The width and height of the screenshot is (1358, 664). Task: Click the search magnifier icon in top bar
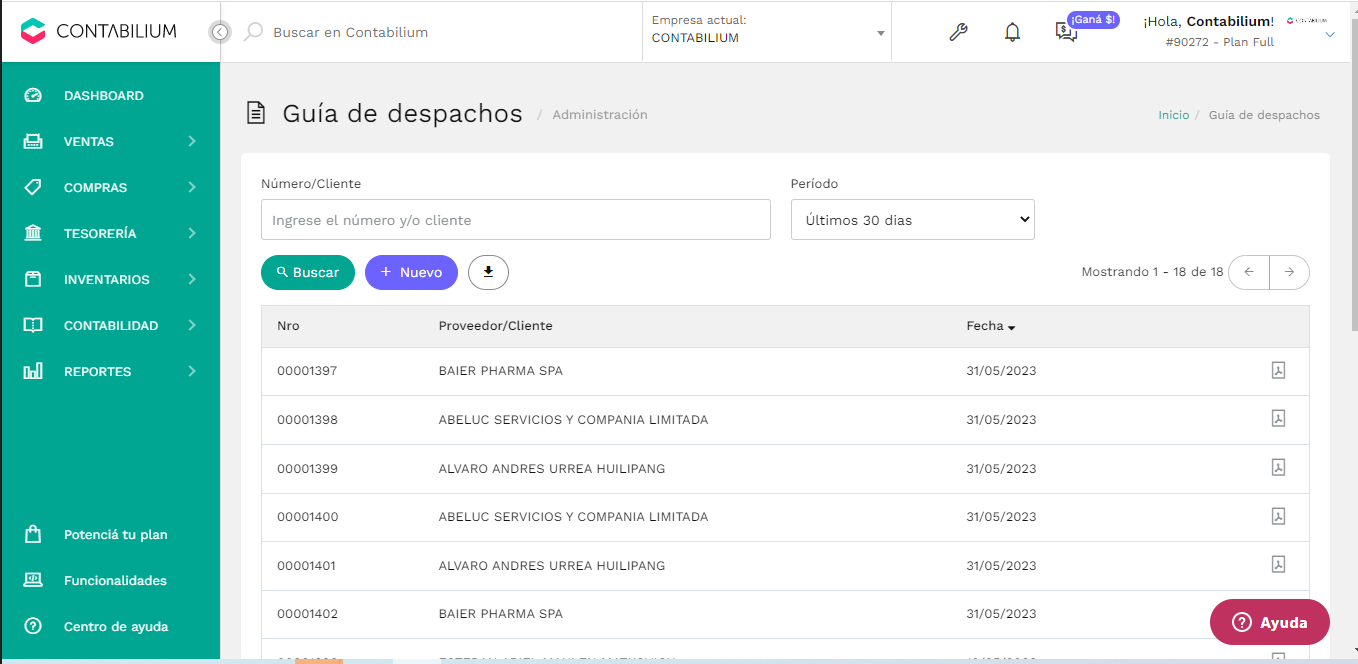pos(254,32)
